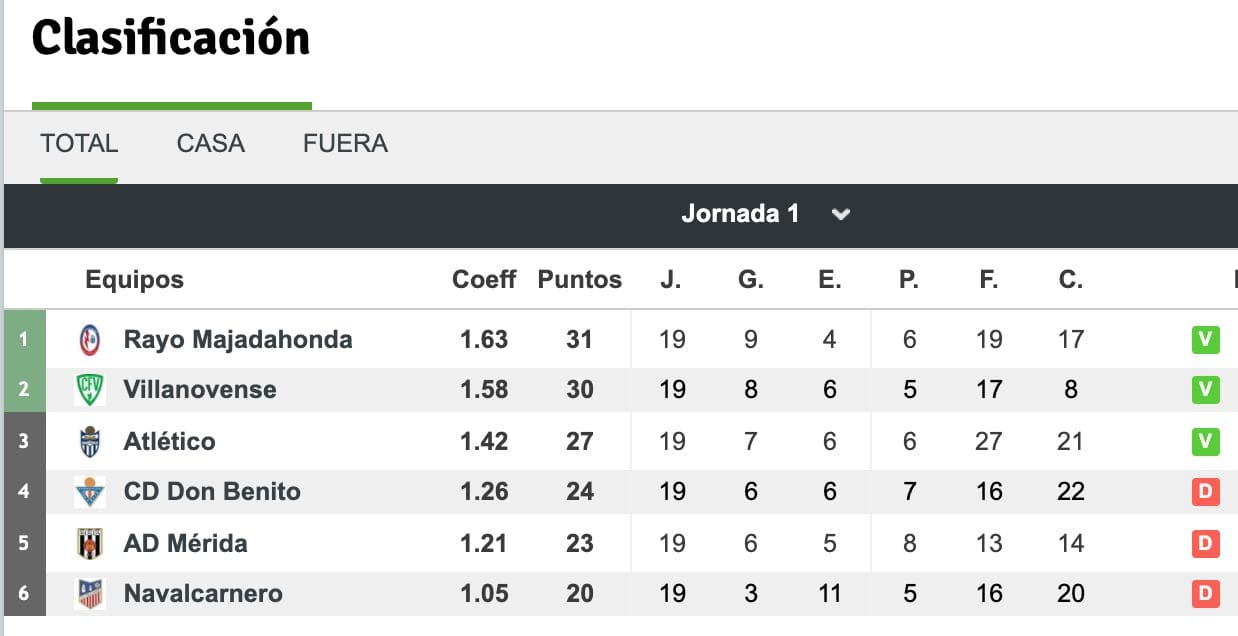This screenshot has width=1238, height=636.
Task: Click the chevron arrow next to Jornada 1
Action: 841,214
